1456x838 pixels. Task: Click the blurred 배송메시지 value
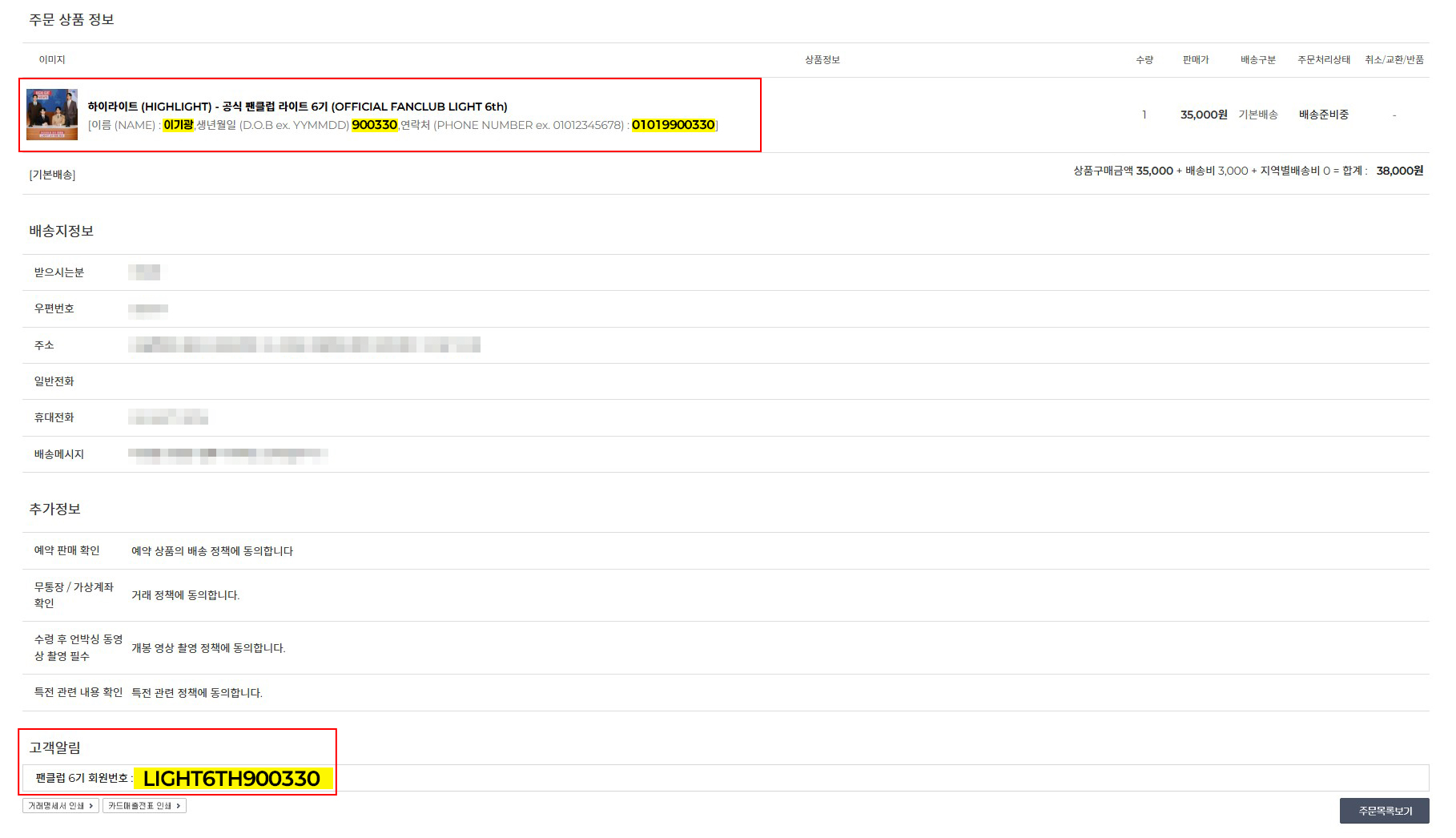pos(227,454)
